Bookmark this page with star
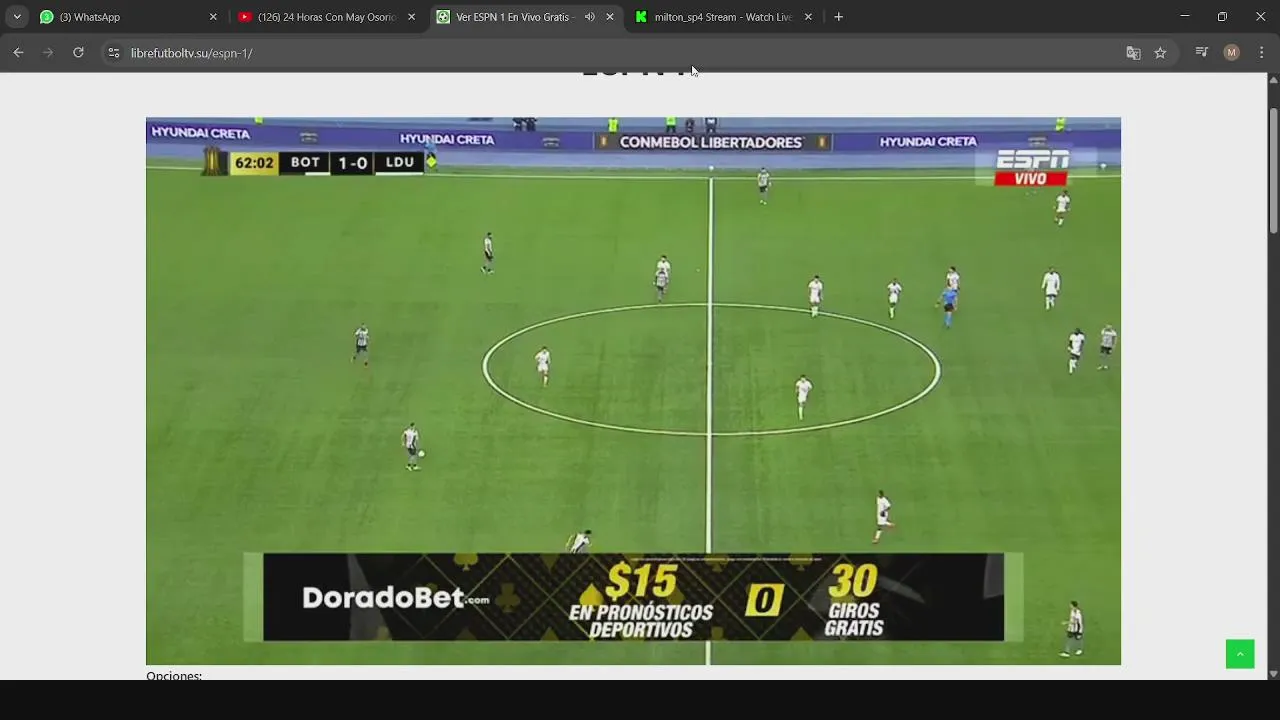This screenshot has width=1280, height=720. pos(1160,53)
